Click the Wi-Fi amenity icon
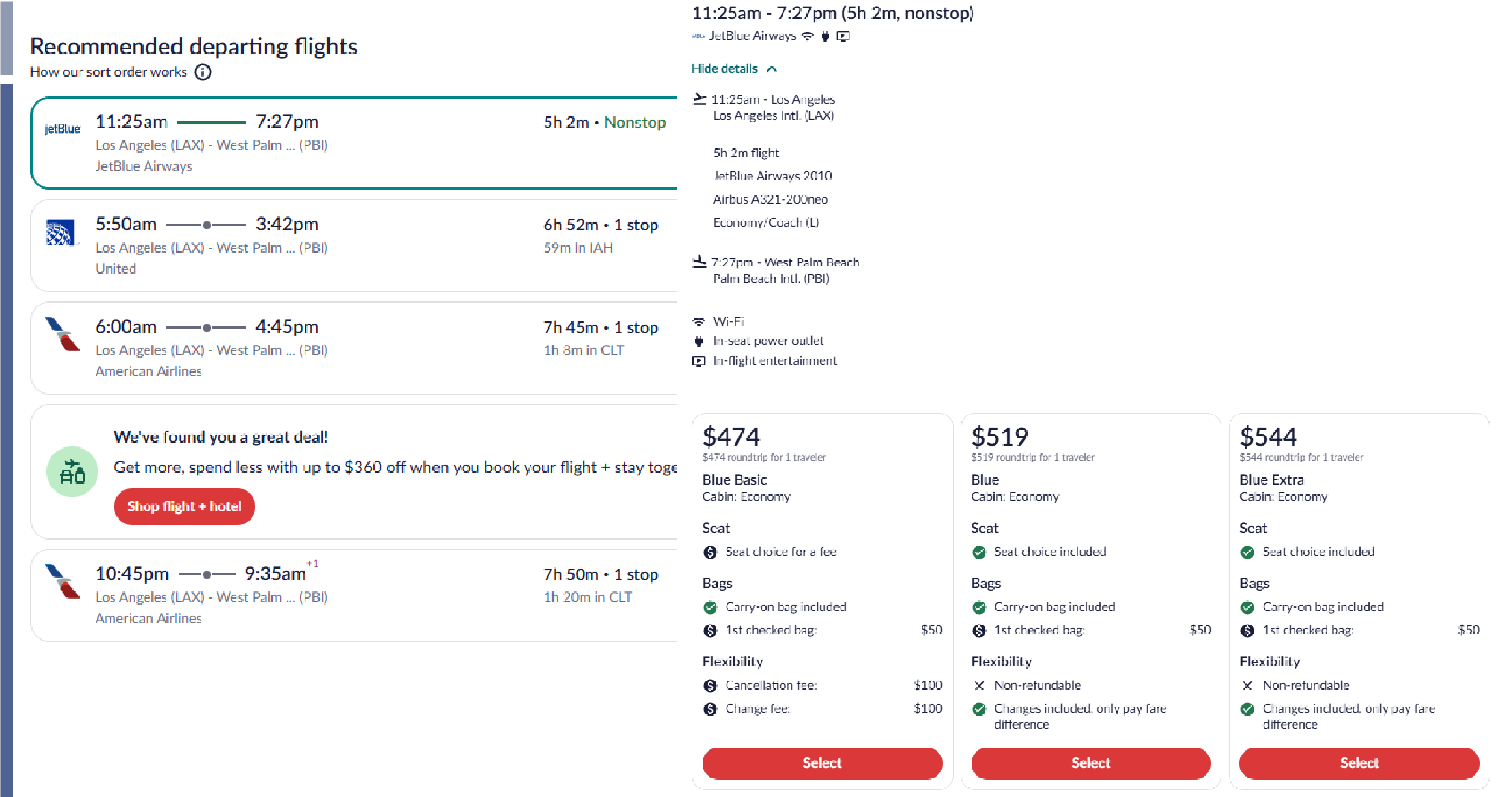 click(x=700, y=320)
